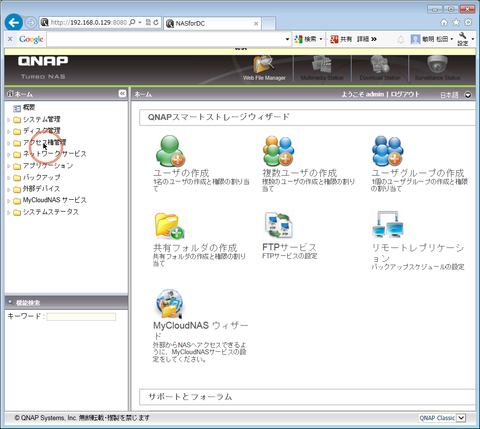The width and height of the screenshot is (480, 429).
Task: Click the ホーム breadcrumb in main panel
Action: click(x=143, y=94)
